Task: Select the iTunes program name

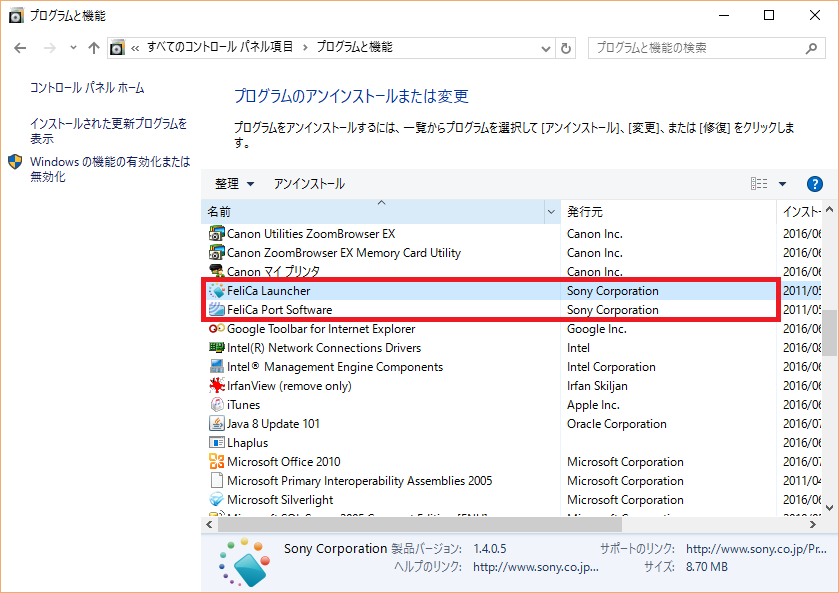Action: click(243, 405)
